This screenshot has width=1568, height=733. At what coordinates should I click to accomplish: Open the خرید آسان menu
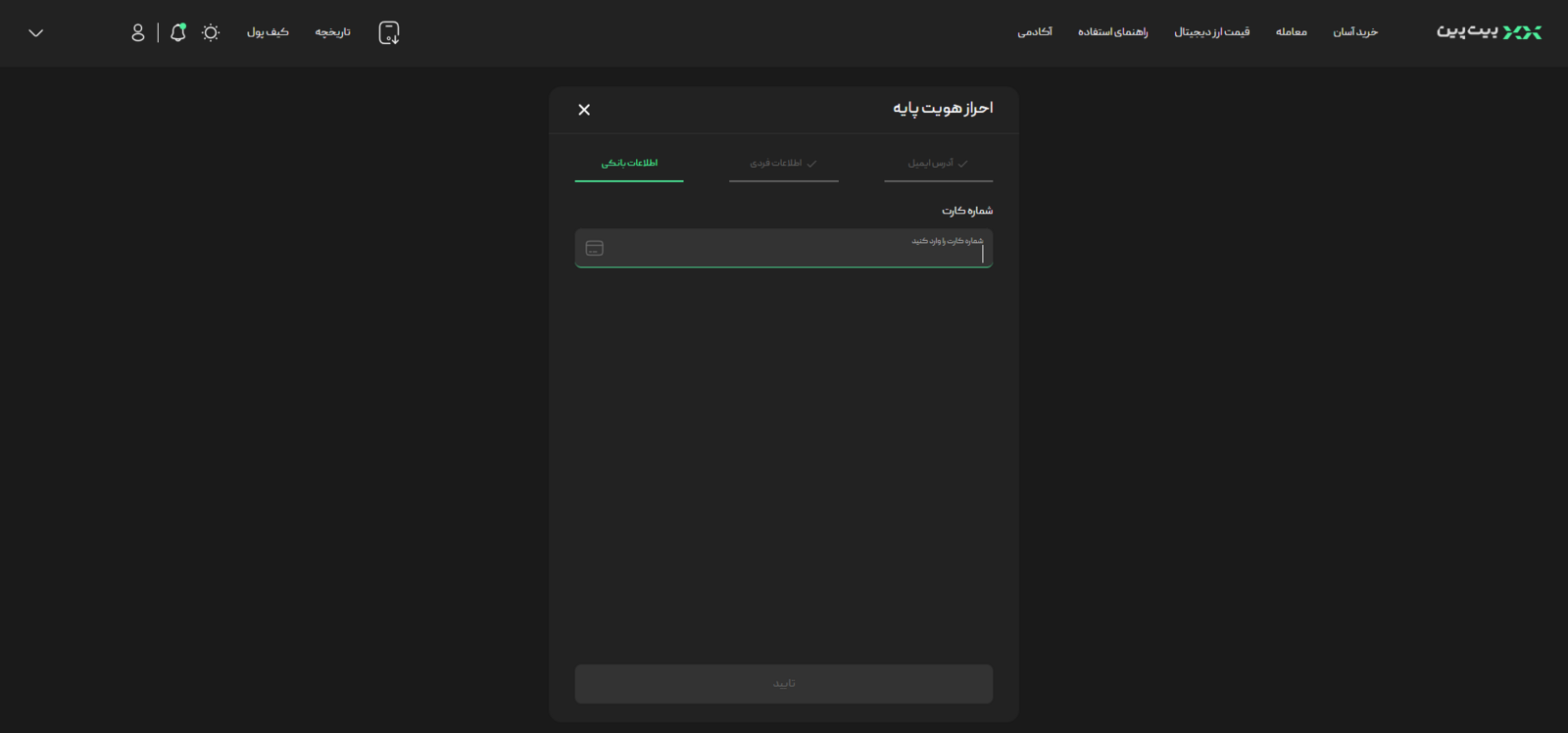click(1355, 32)
